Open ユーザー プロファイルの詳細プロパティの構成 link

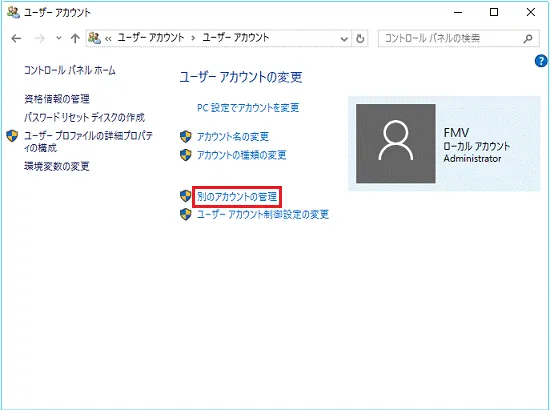click(88, 142)
